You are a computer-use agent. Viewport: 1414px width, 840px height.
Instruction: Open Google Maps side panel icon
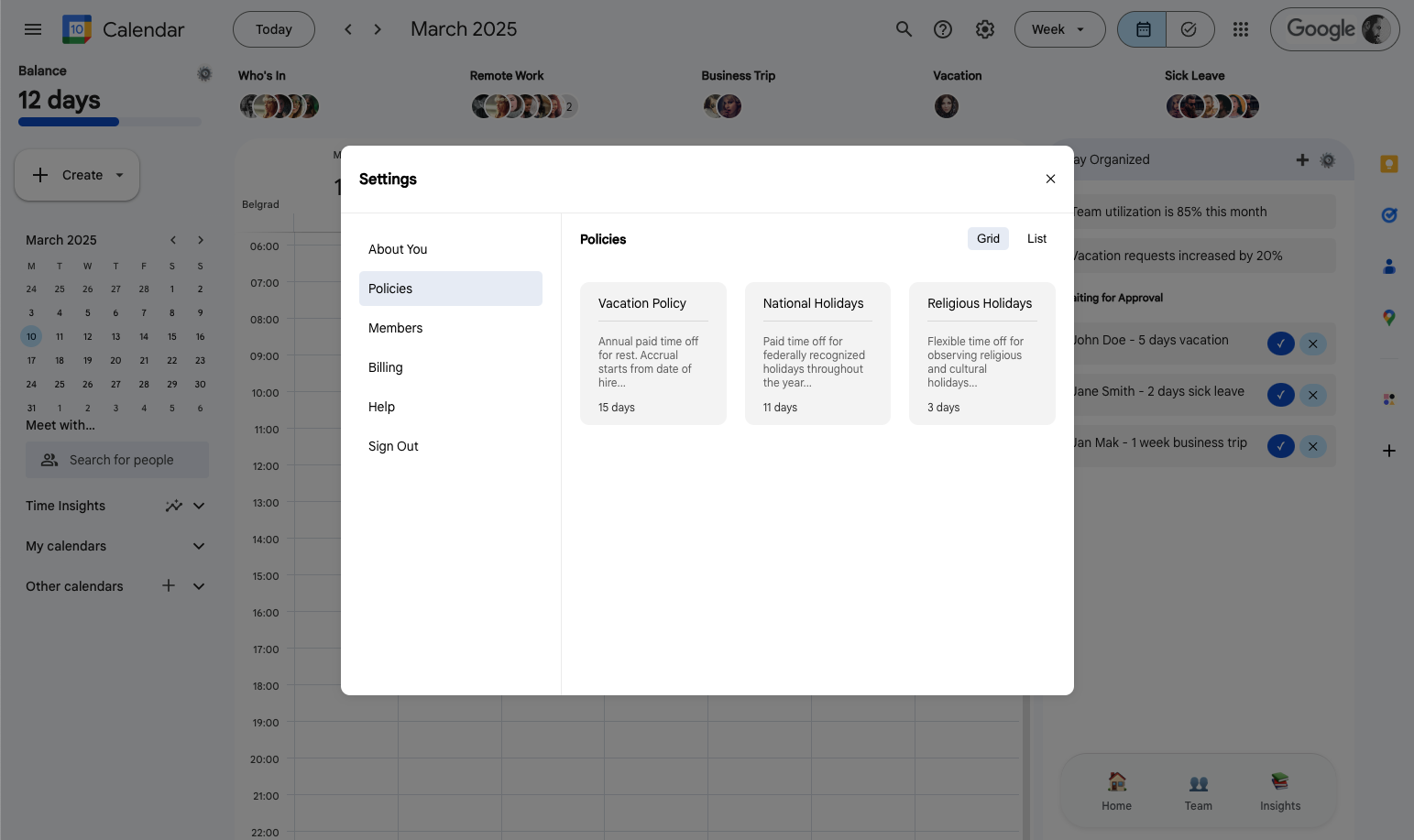point(1389,318)
